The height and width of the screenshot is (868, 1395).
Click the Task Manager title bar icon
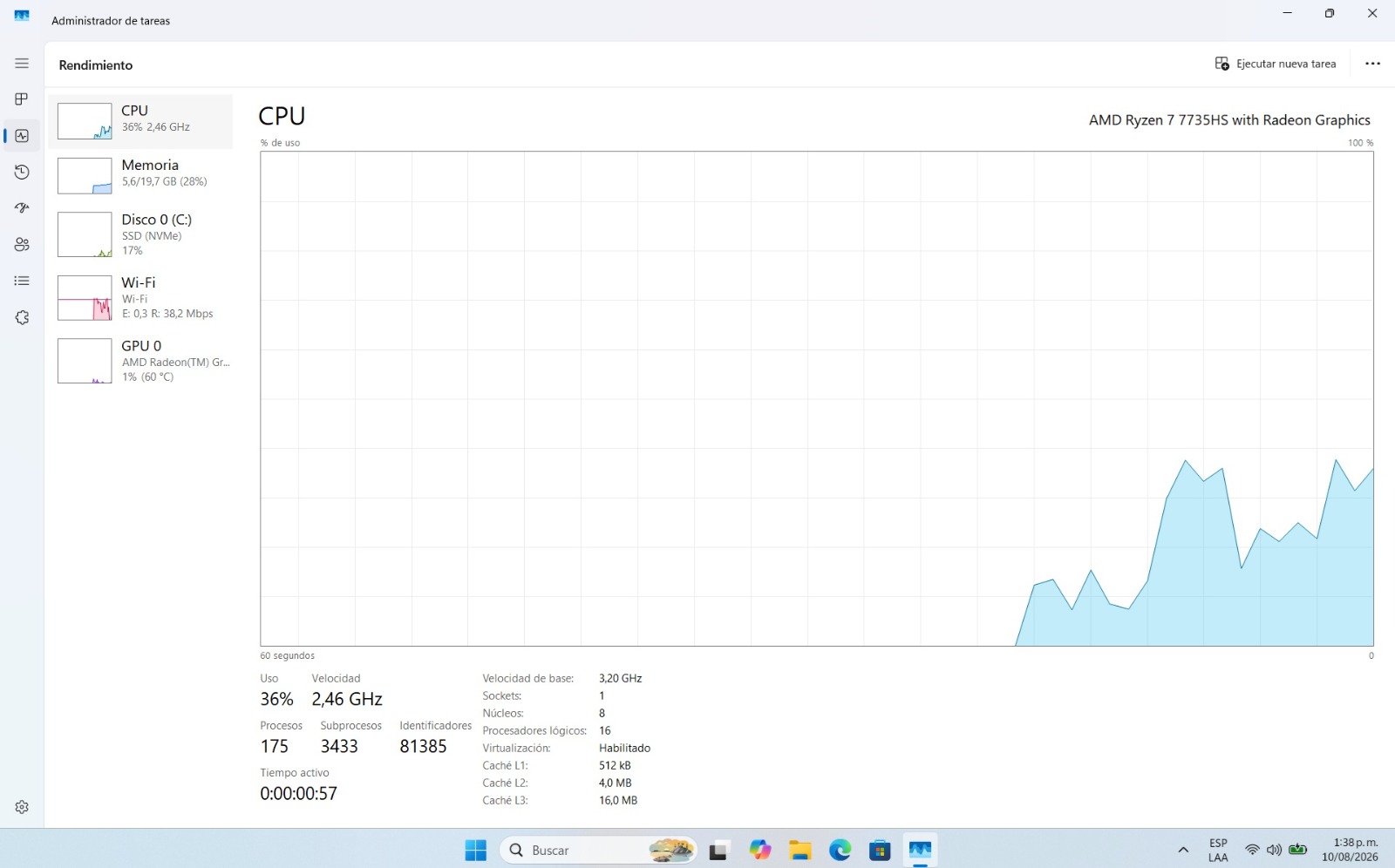click(x=22, y=16)
